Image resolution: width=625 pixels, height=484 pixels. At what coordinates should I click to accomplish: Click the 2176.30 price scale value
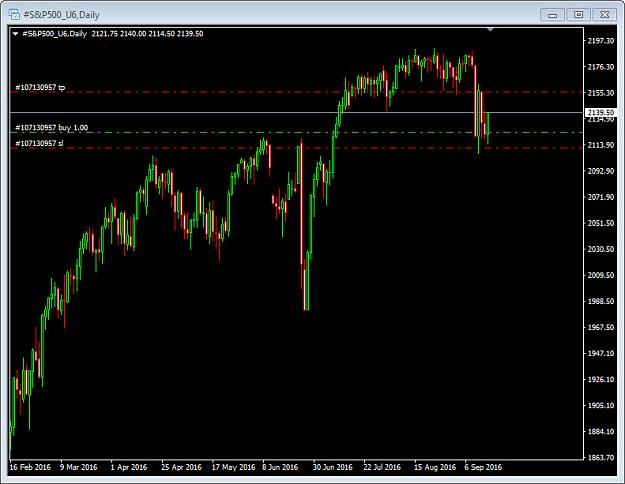click(x=601, y=67)
